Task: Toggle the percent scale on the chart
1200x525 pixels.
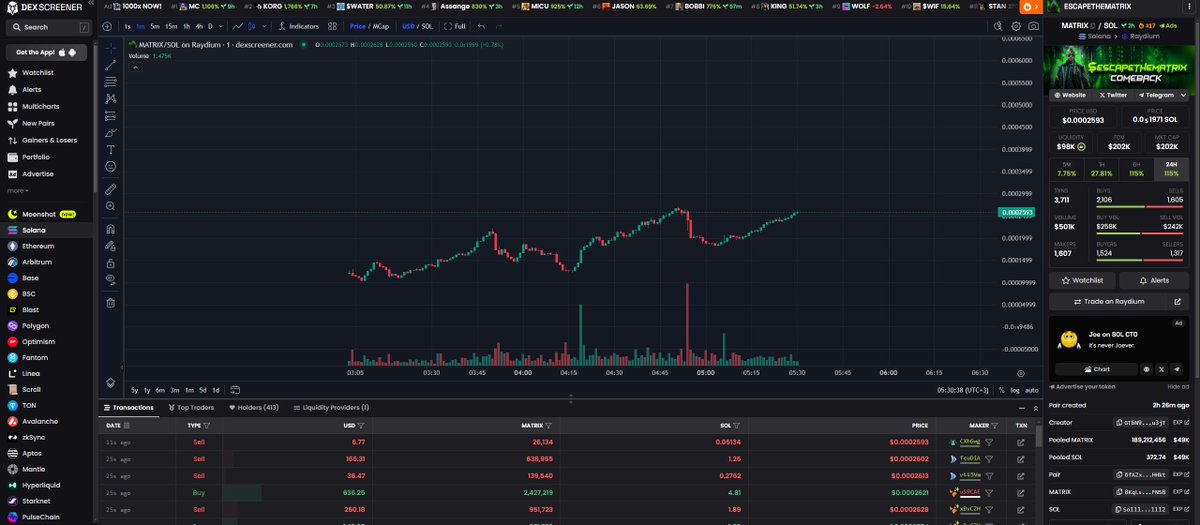Action: coord(1001,390)
